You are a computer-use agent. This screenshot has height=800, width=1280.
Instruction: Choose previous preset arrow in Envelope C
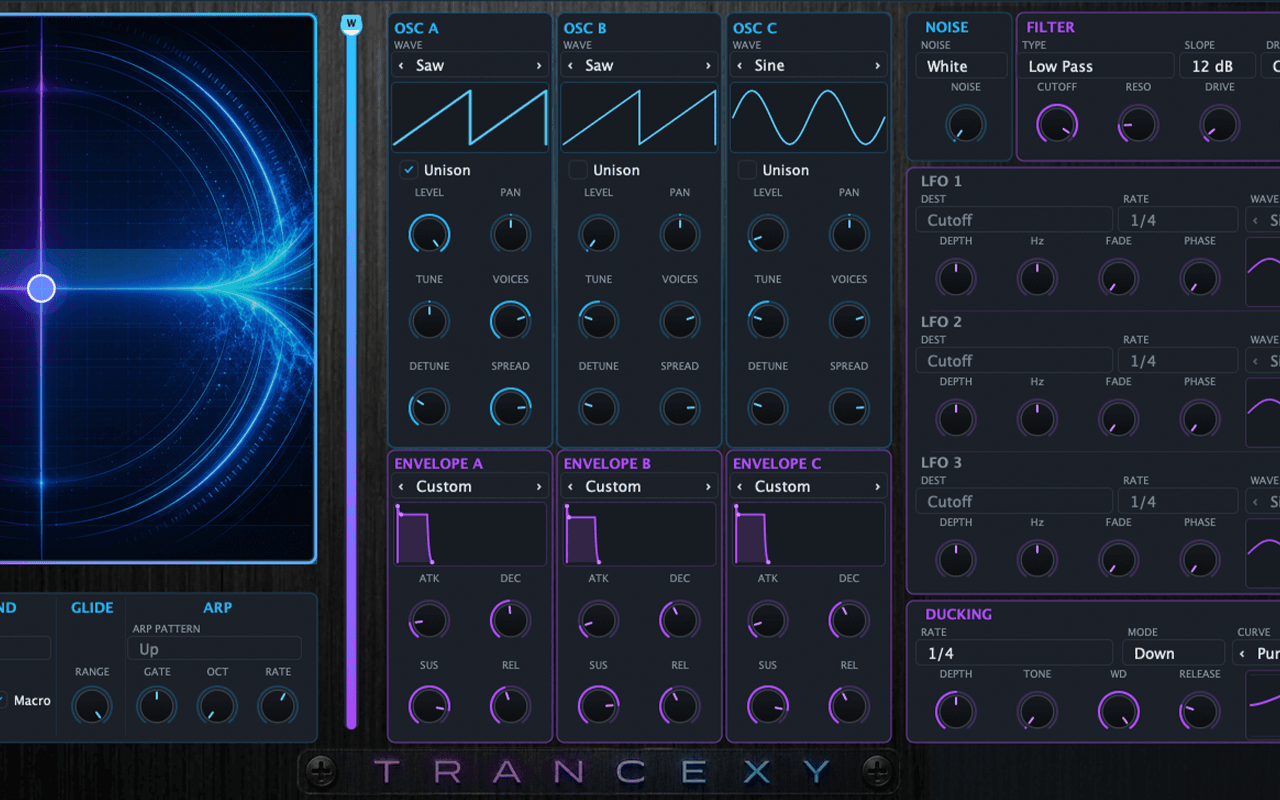coord(740,487)
